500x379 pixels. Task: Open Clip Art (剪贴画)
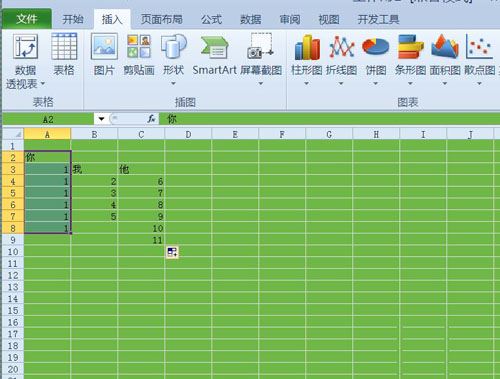coord(139,46)
